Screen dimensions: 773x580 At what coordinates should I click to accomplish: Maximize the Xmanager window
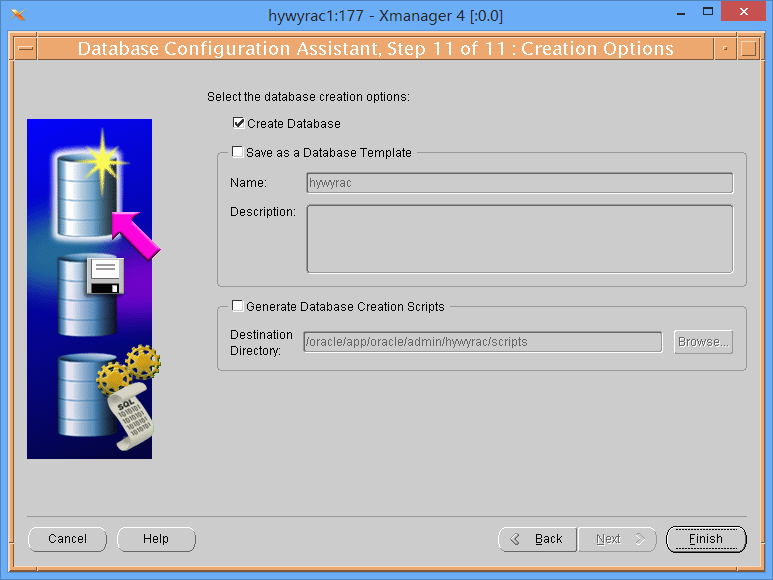(x=708, y=12)
